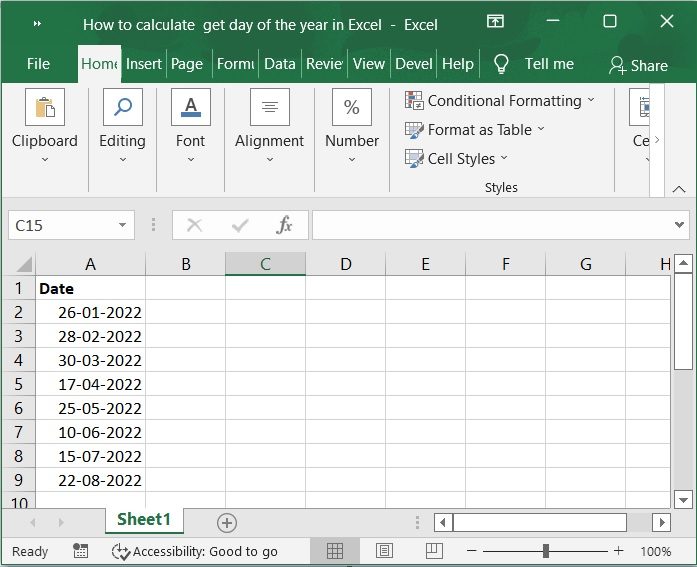Click the zoom slider handle

pos(546,551)
